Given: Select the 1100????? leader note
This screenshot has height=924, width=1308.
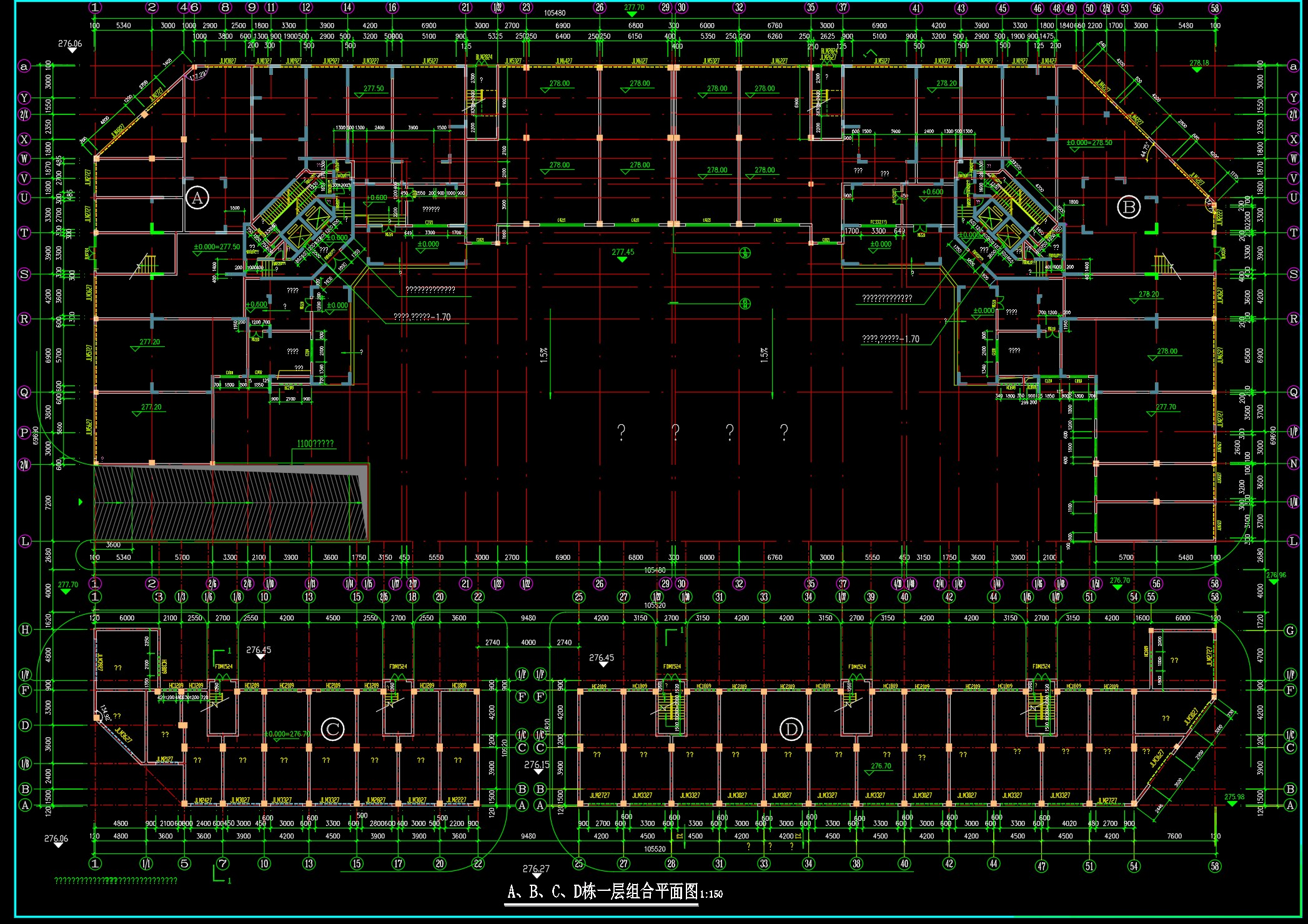Looking at the screenshot, I should coord(315,444).
